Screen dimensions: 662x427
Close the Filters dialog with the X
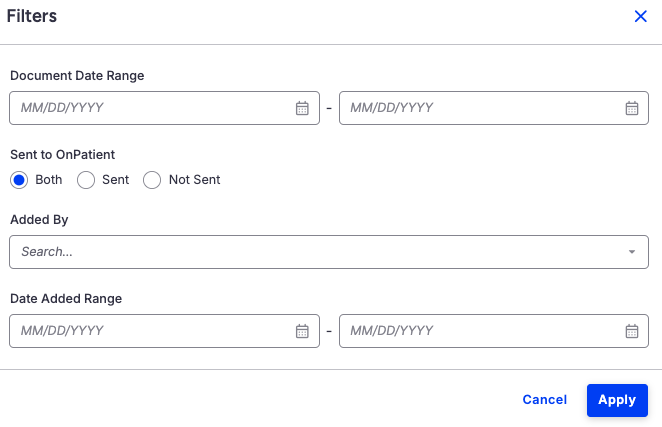641,16
